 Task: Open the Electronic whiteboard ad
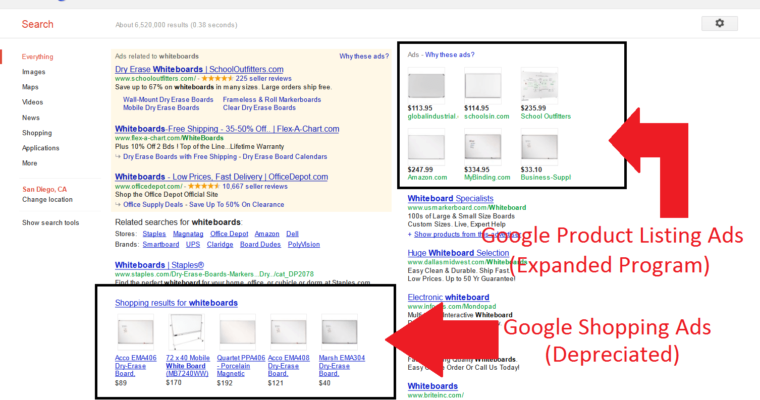[448, 297]
